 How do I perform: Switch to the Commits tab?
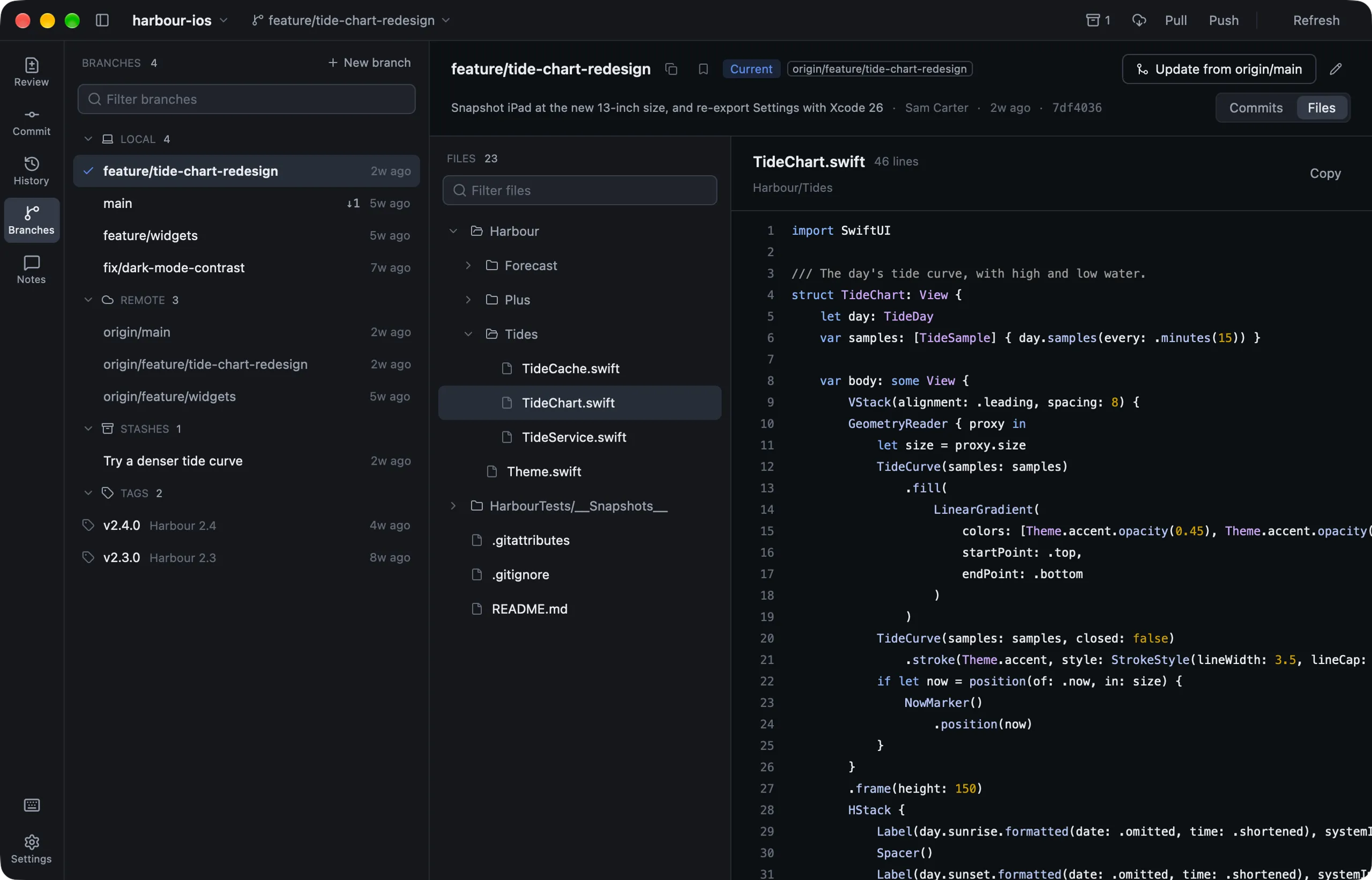1255,108
